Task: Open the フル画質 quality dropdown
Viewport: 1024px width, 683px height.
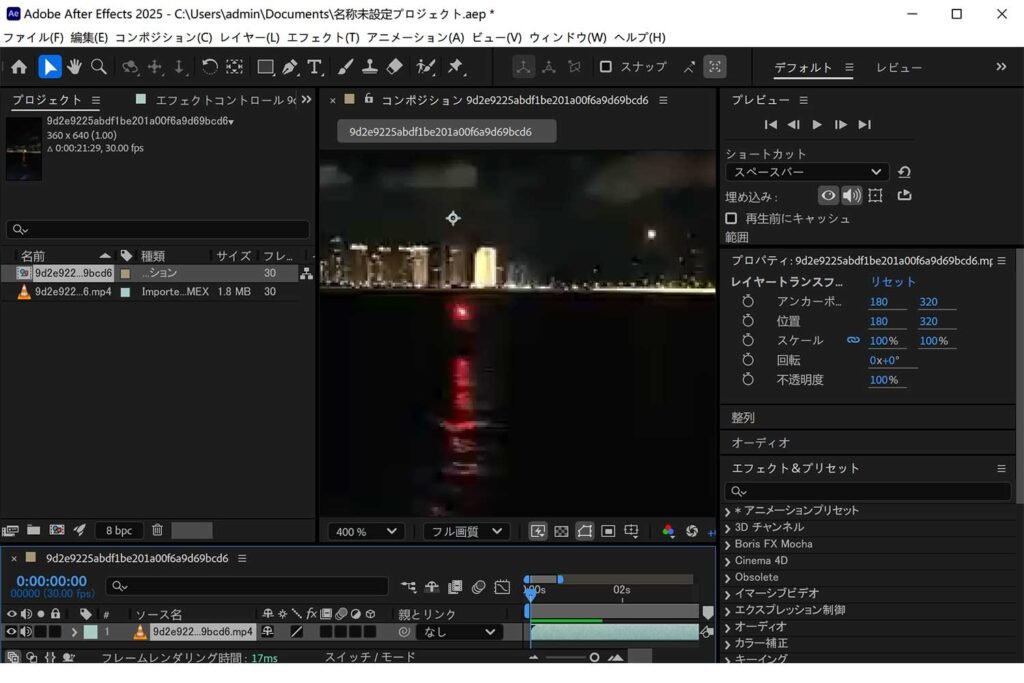Action: click(465, 531)
